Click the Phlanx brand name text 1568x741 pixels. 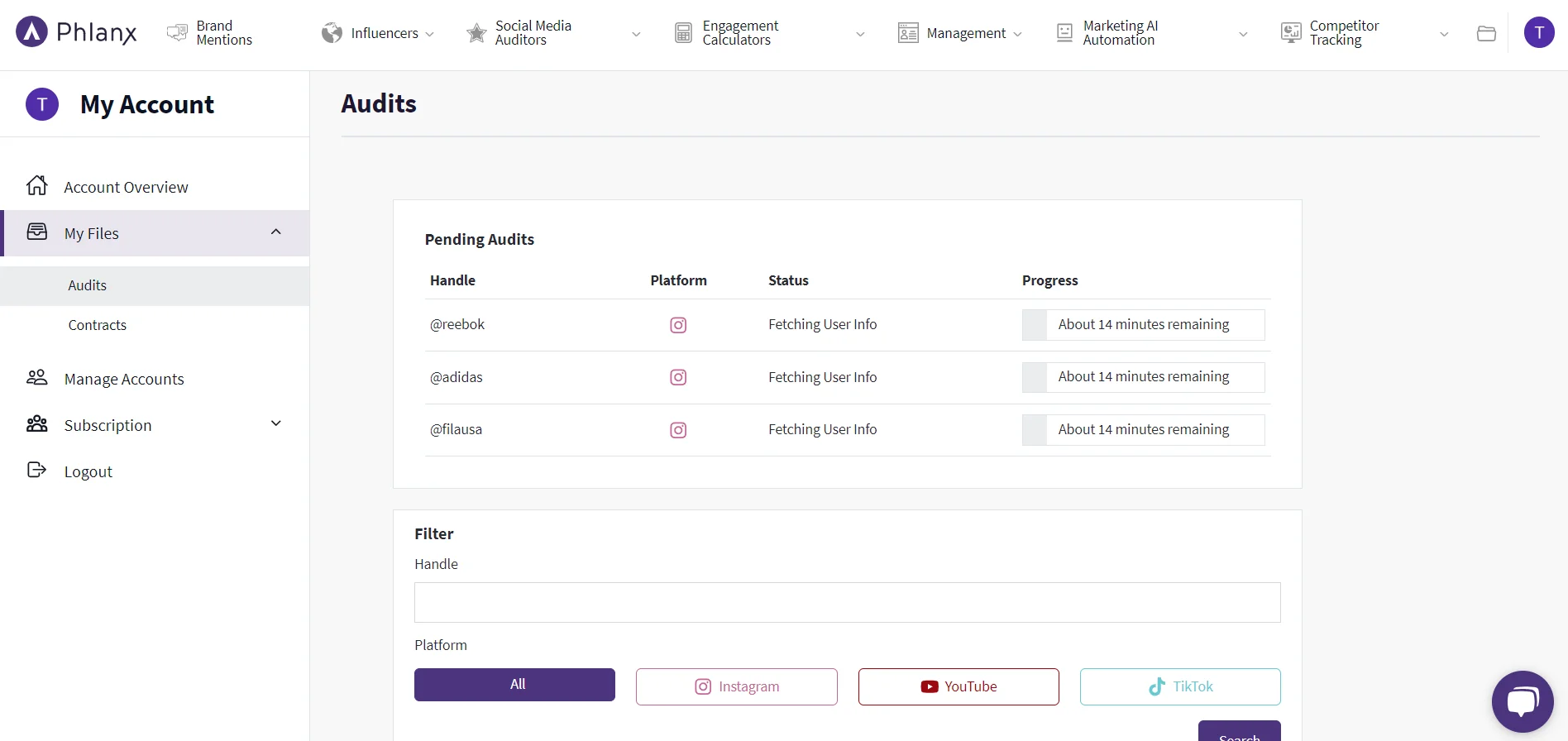pos(96,33)
